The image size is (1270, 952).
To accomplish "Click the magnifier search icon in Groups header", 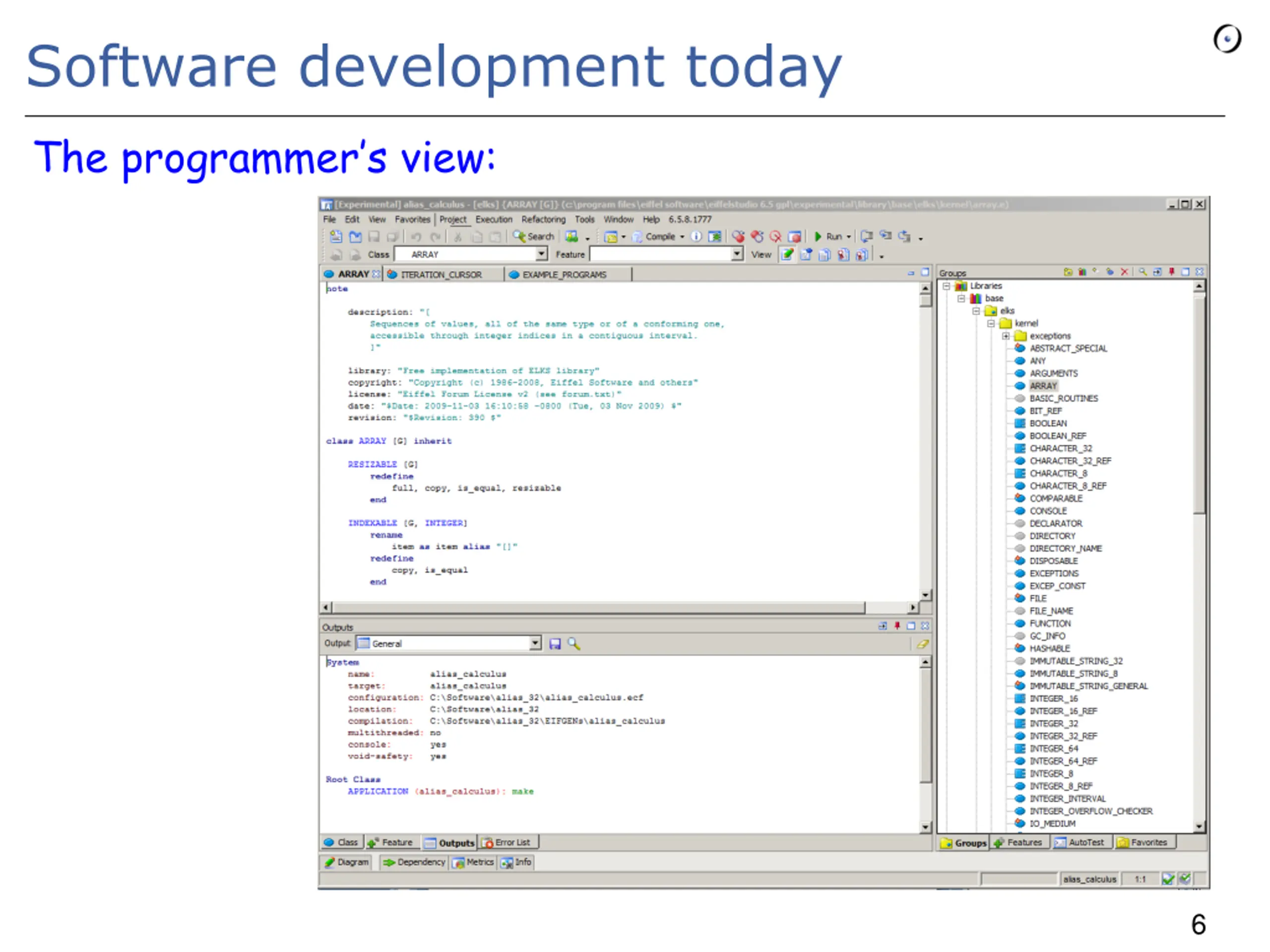I will click(x=1143, y=272).
